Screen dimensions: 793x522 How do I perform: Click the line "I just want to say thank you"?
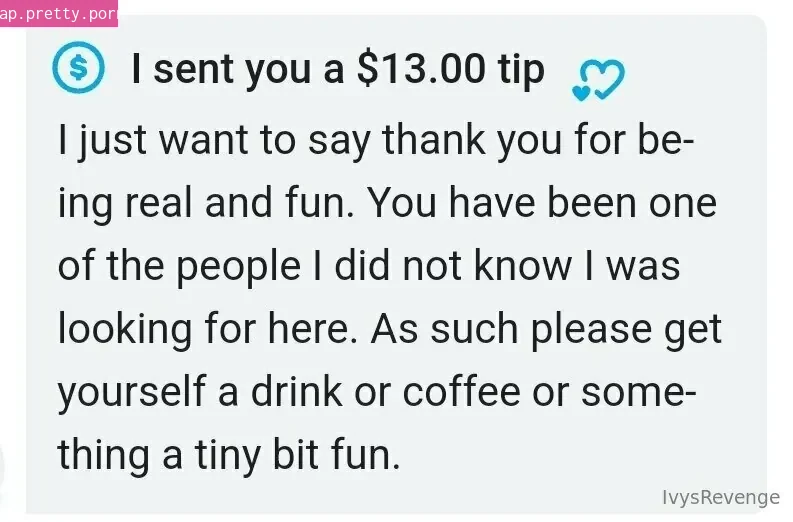pos(310,140)
